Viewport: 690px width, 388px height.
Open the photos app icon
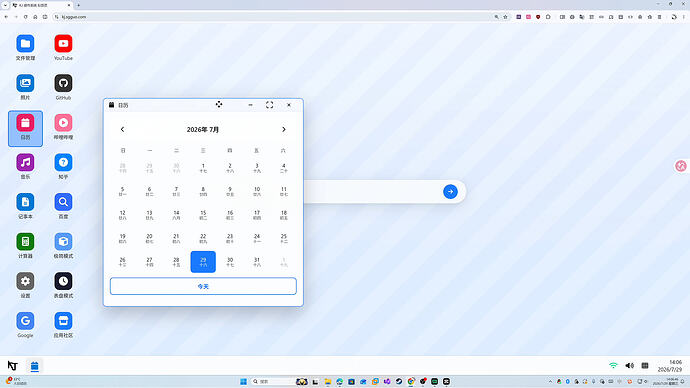(26, 83)
